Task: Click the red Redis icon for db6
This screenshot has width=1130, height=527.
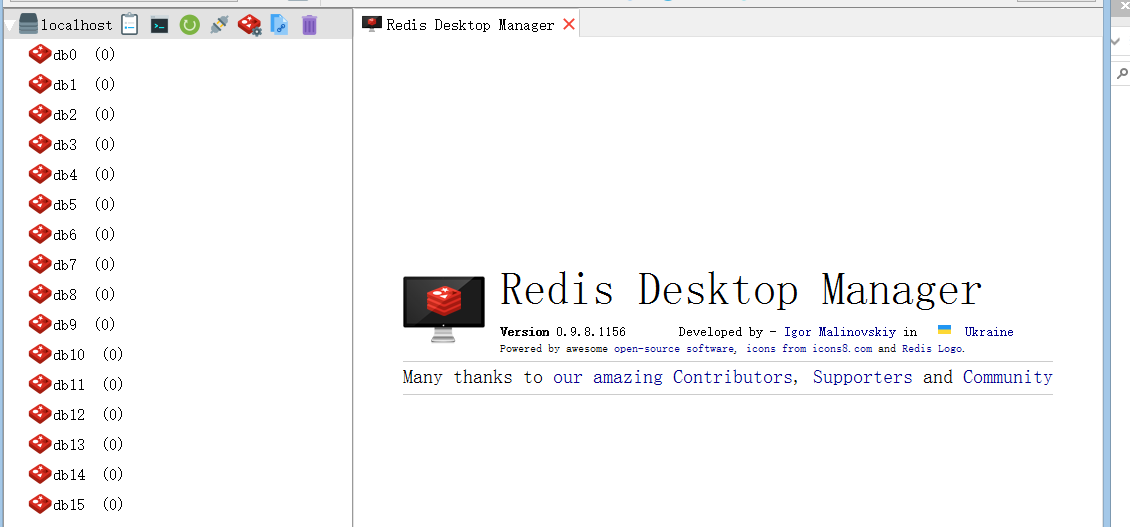Action: (40, 234)
